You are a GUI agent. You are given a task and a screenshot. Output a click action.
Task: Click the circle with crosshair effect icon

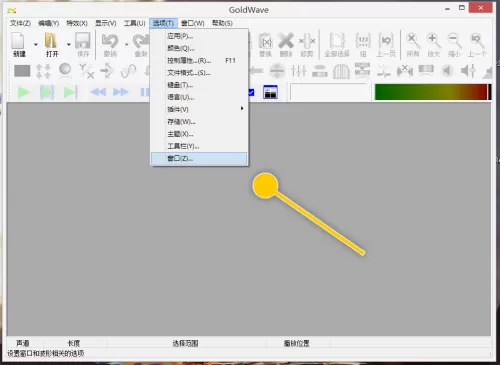pyautogui.click(x=277, y=71)
